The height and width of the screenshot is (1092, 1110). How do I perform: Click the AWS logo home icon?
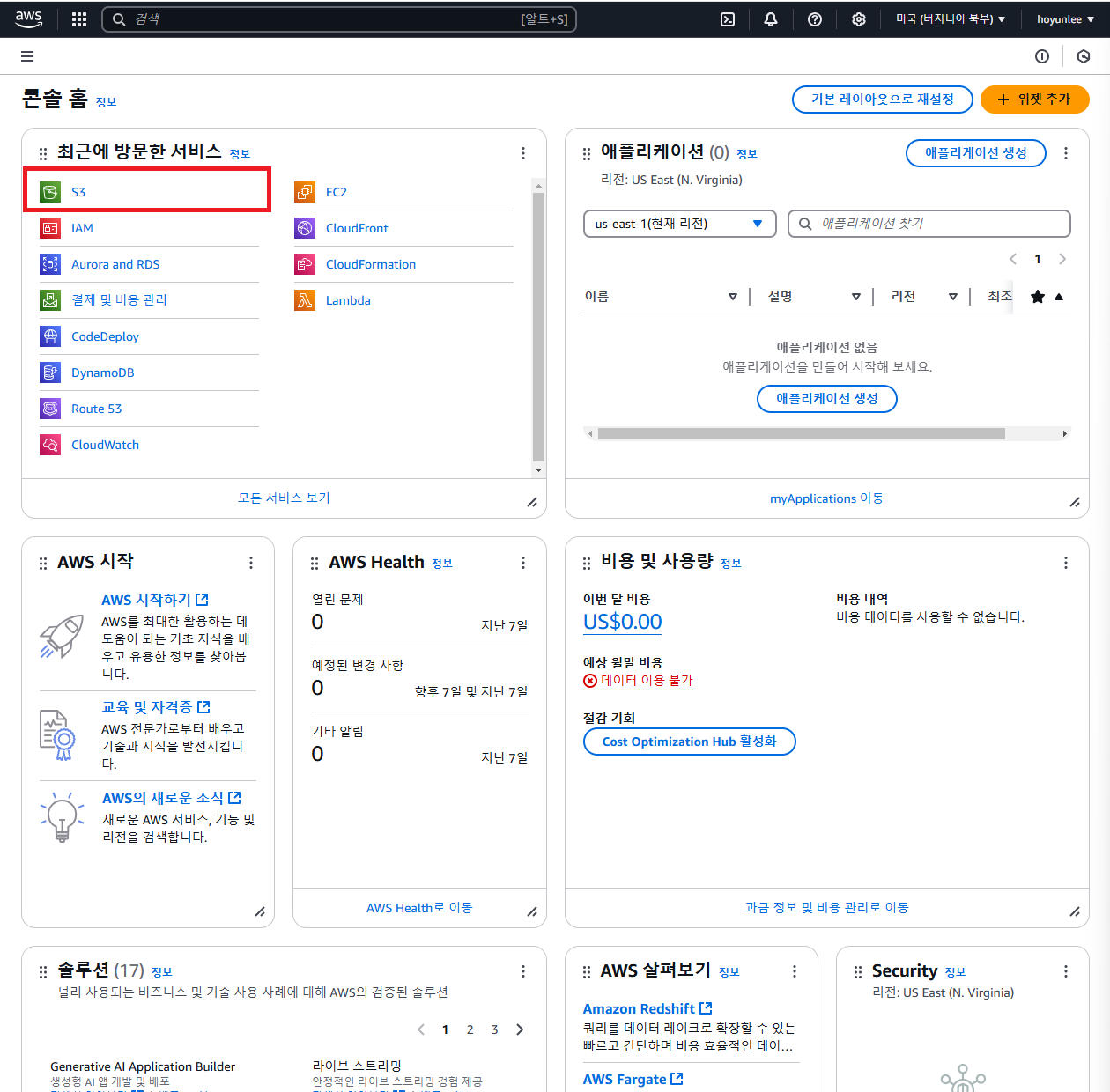click(x=28, y=18)
